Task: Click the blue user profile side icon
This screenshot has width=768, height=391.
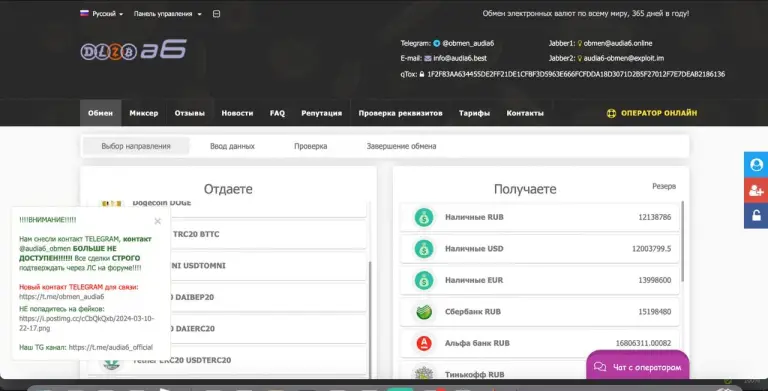Action: tap(756, 165)
